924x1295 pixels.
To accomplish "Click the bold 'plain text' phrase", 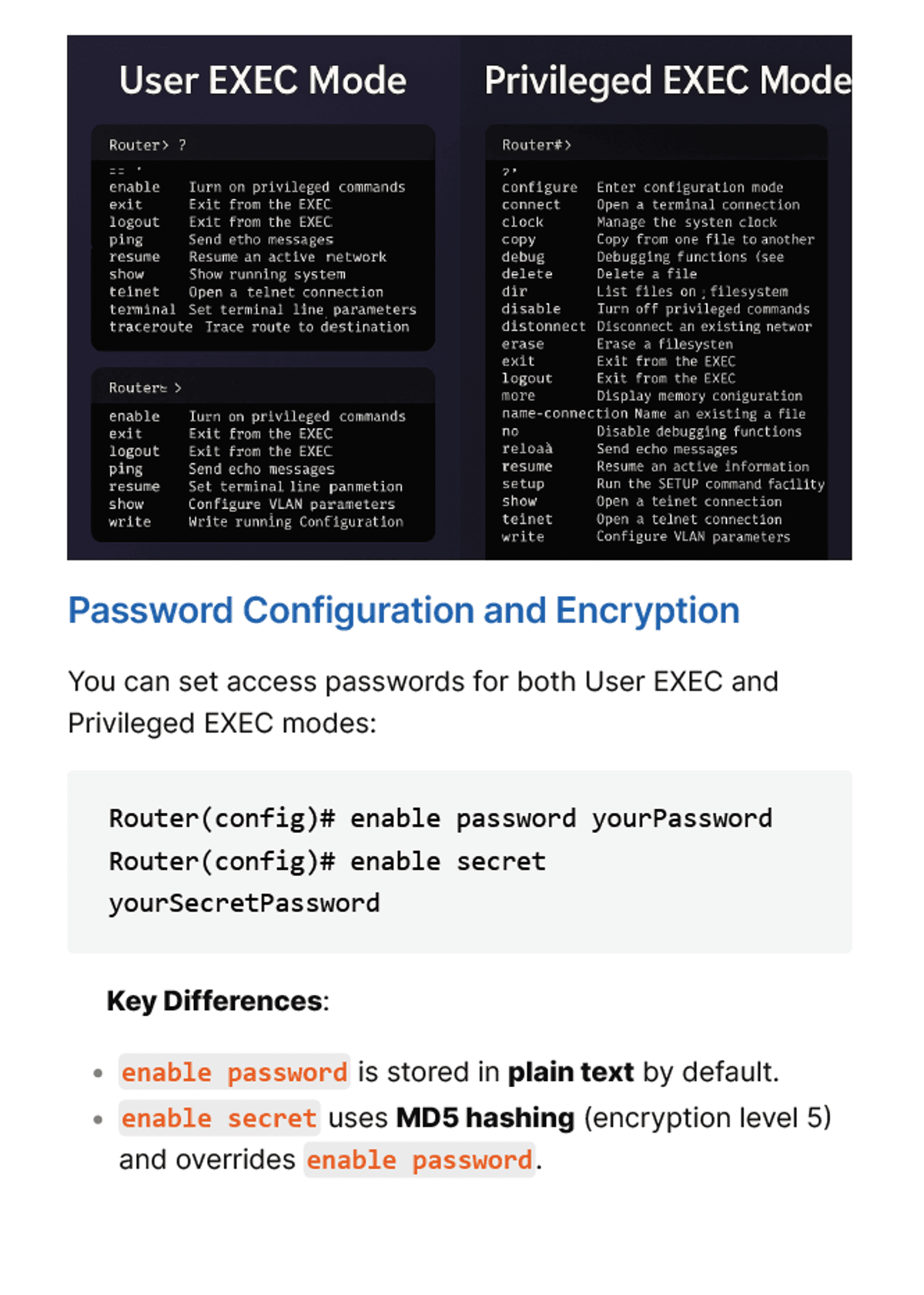I will coord(571,1072).
